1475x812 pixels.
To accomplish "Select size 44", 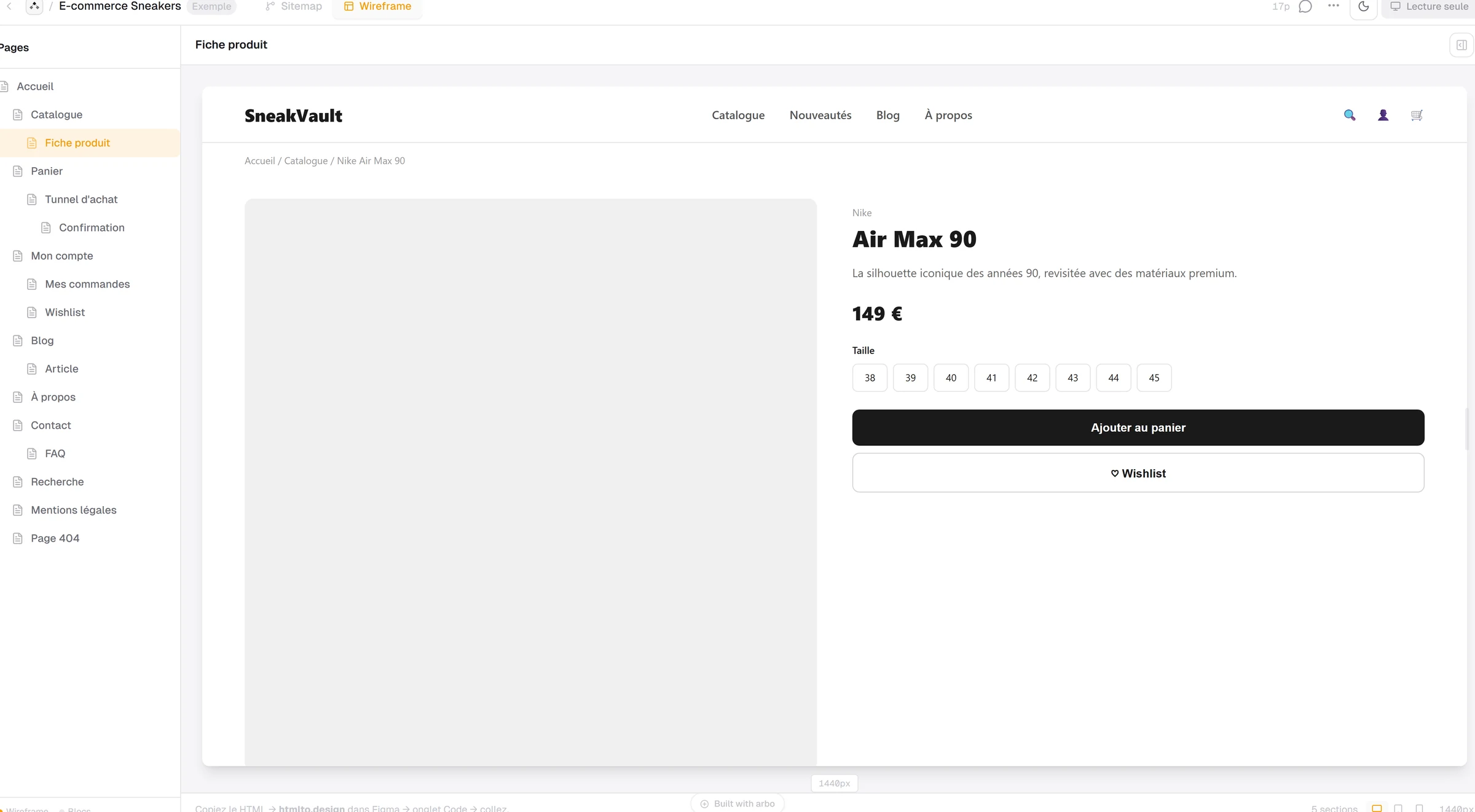I will pyautogui.click(x=1114, y=378).
